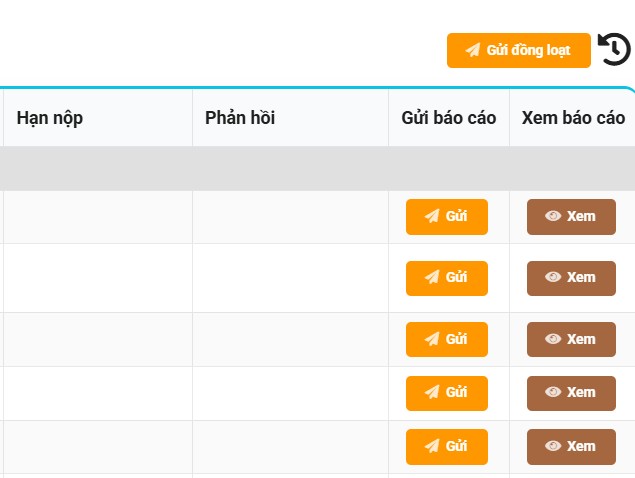The image size is (635, 478).
Task: Send the report in the fourth row
Action: pyautogui.click(x=446, y=392)
